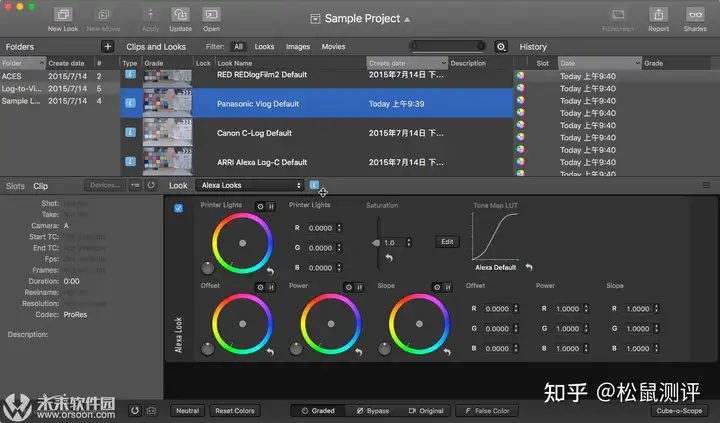
Task: Click the Tone Map LUT curve preview
Action: [x=495, y=237]
